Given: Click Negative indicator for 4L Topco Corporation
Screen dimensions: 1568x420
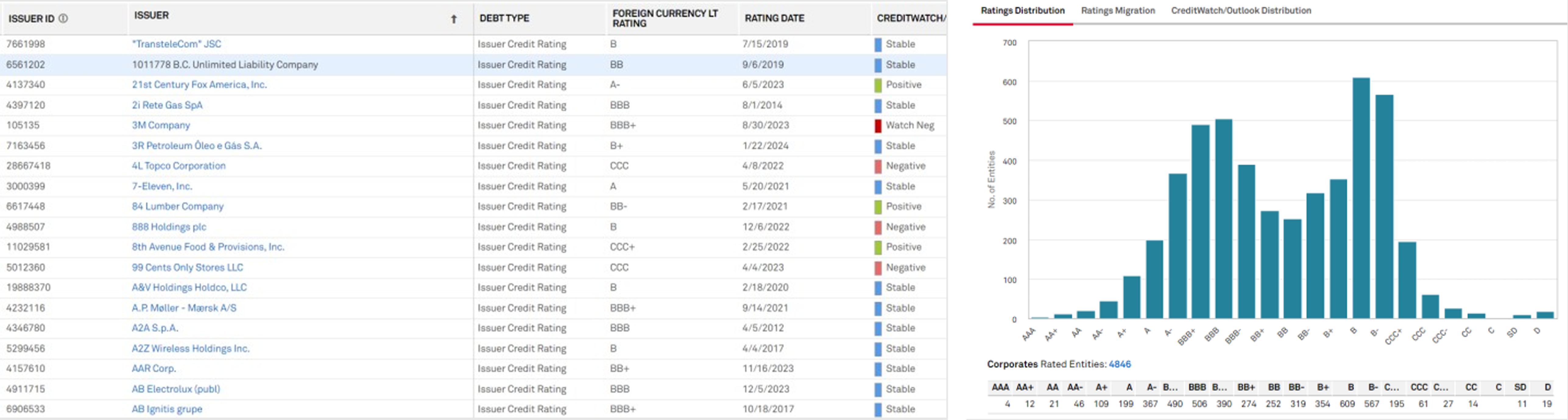Looking at the screenshot, I should coord(878,166).
